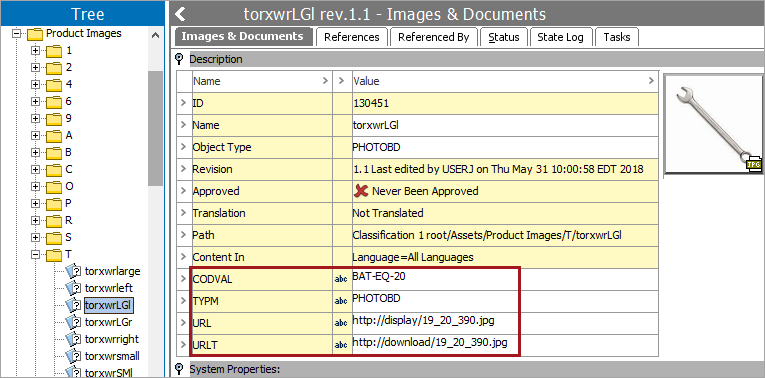The height and width of the screenshot is (378, 765).
Task: Collapse the Description section pin
Action: [x=179, y=59]
